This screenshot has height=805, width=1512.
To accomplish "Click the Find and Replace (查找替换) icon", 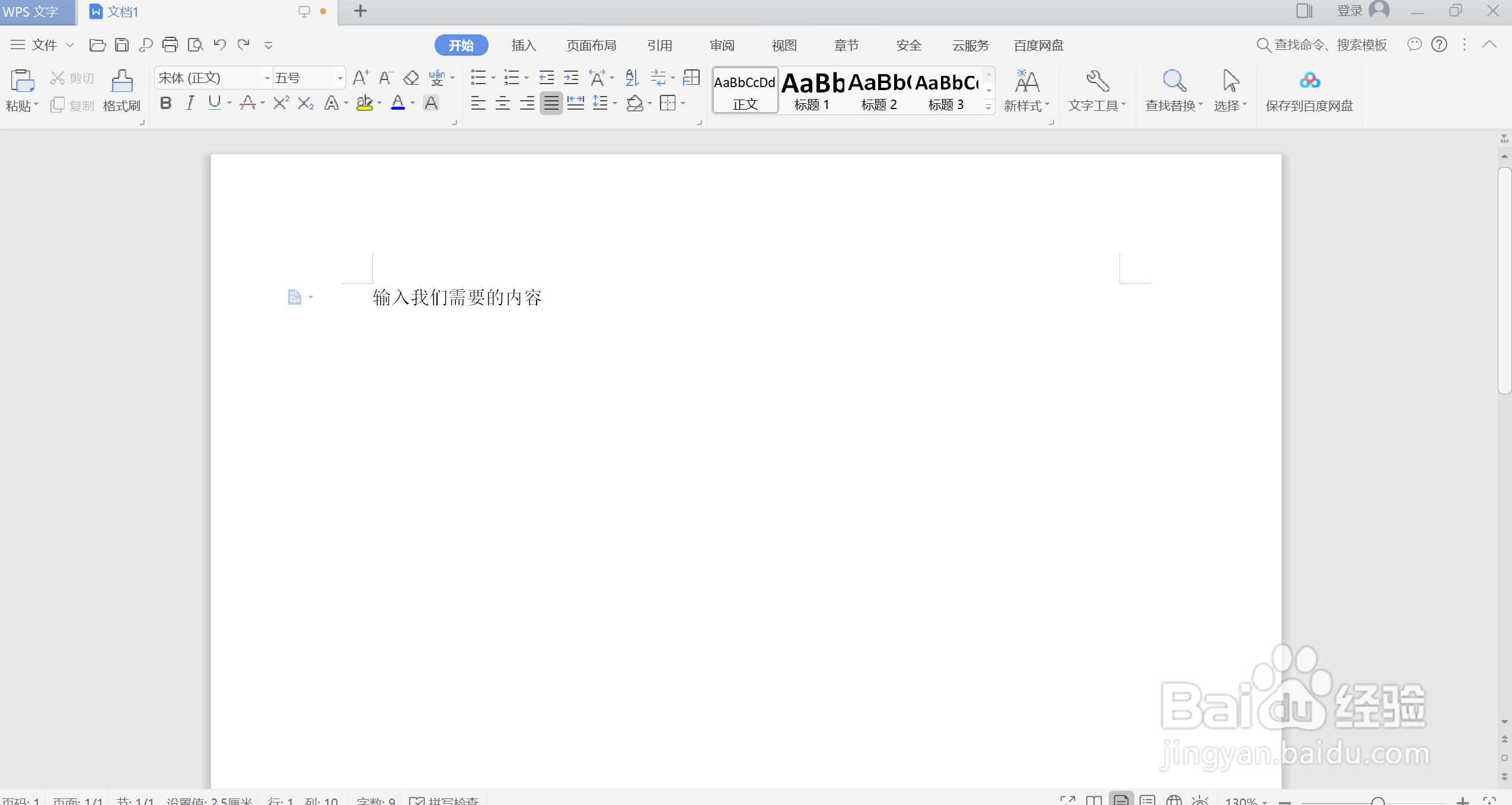I will [1173, 81].
